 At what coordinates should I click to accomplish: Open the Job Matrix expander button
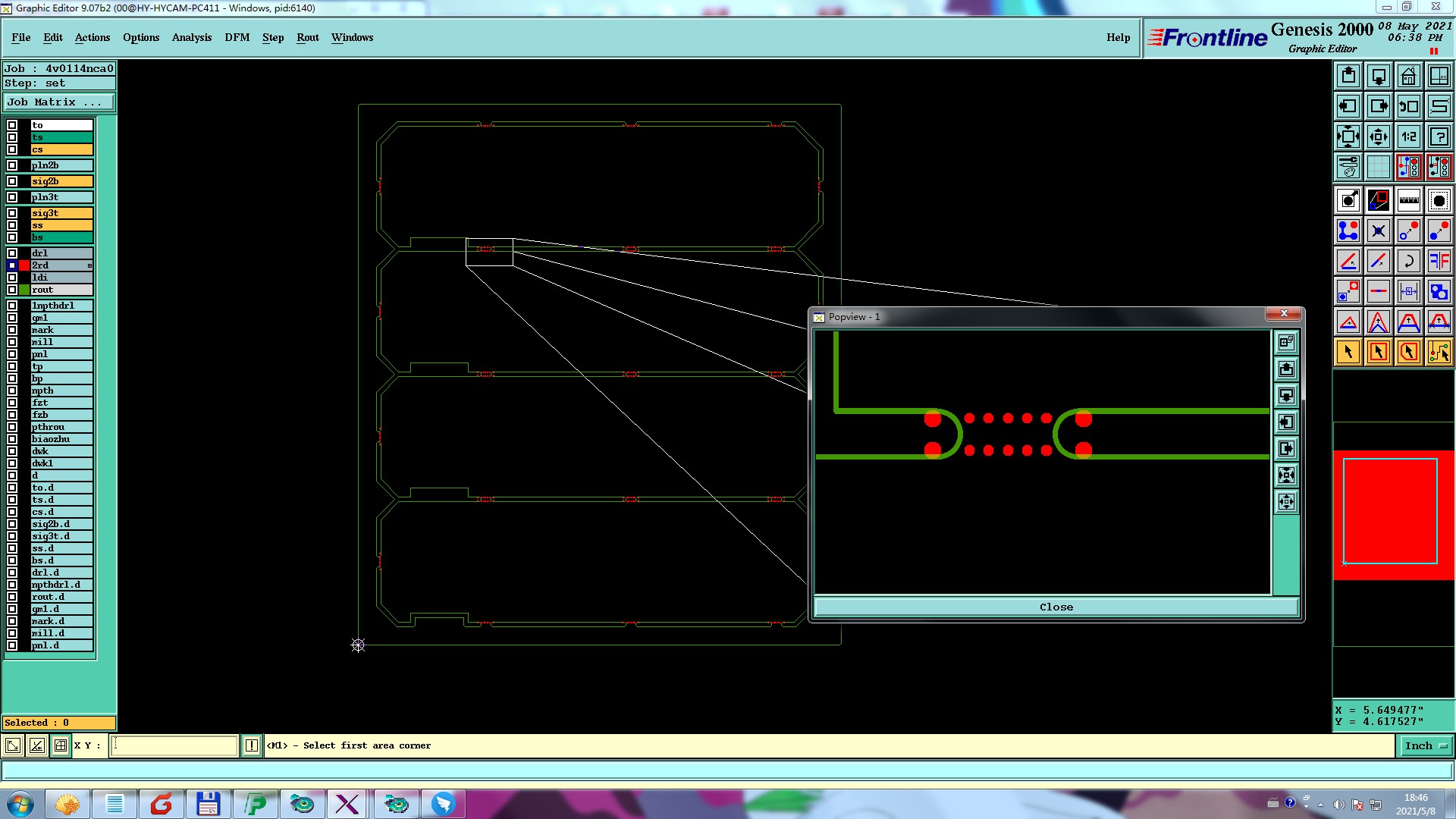coord(59,102)
